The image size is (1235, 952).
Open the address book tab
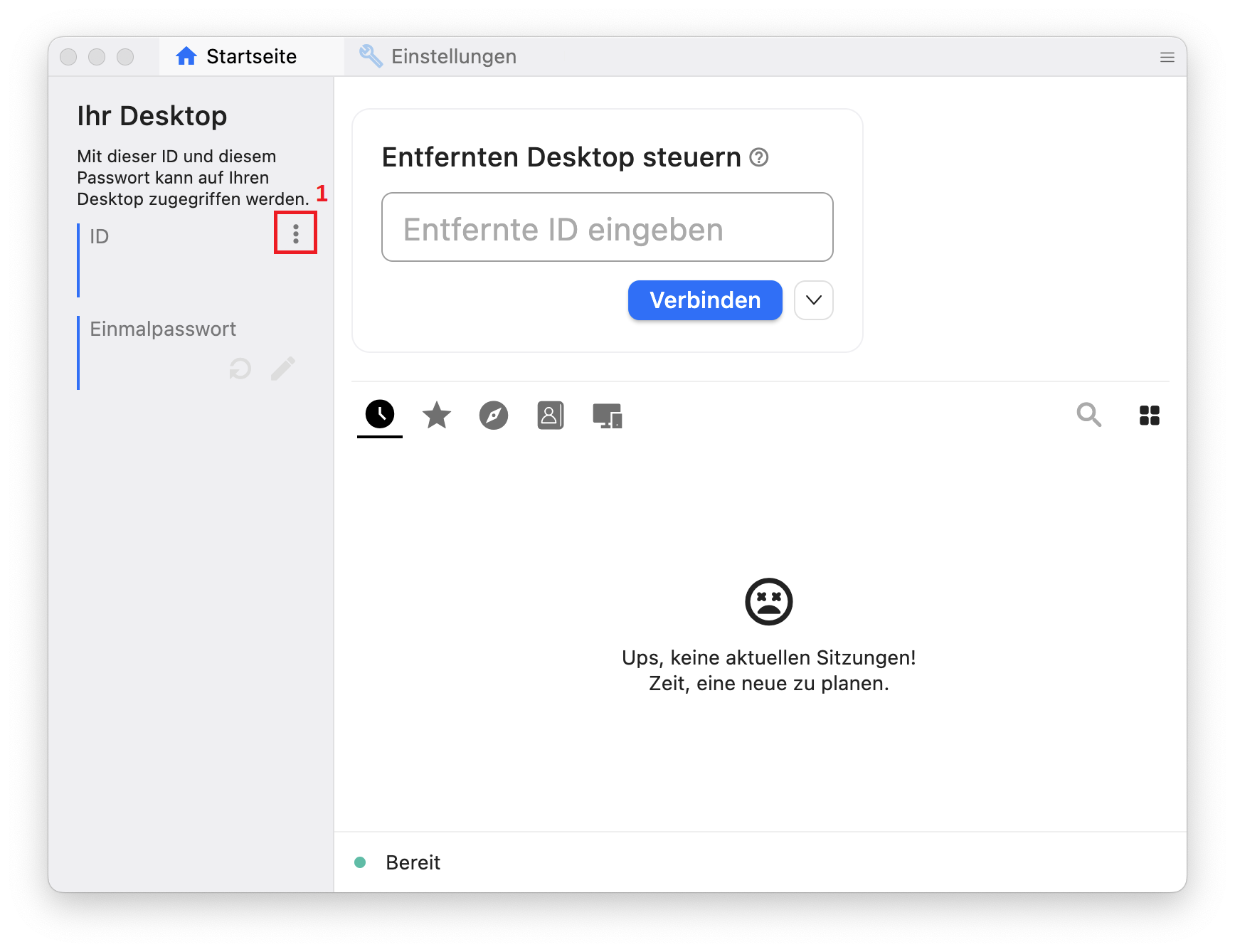point(550,416)
